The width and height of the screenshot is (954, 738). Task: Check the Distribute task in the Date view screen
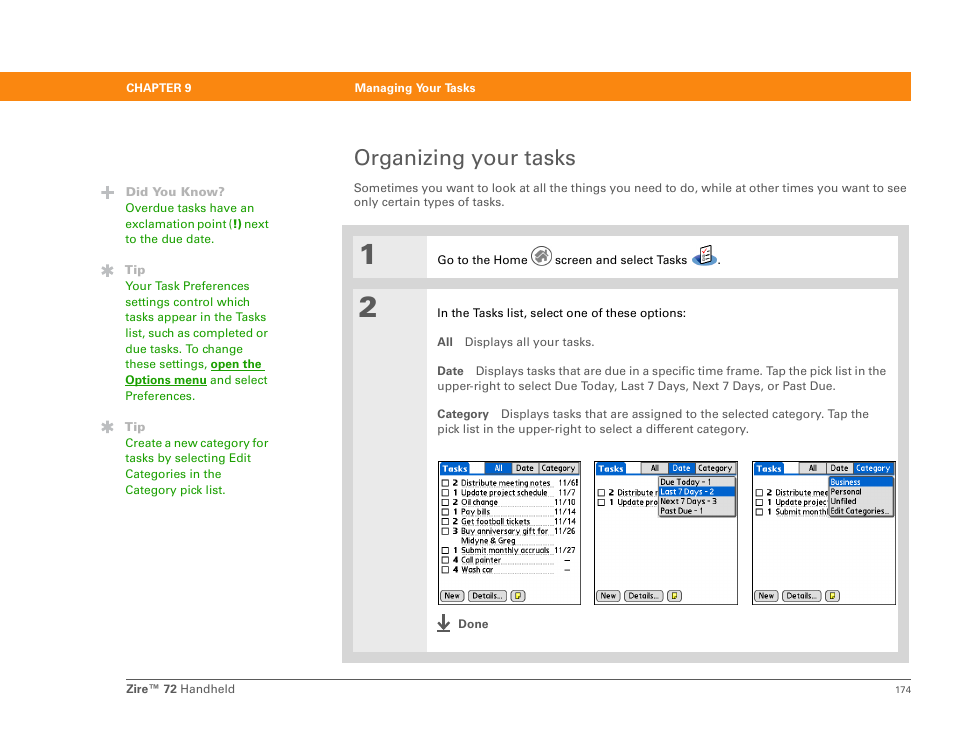point(601,493)
